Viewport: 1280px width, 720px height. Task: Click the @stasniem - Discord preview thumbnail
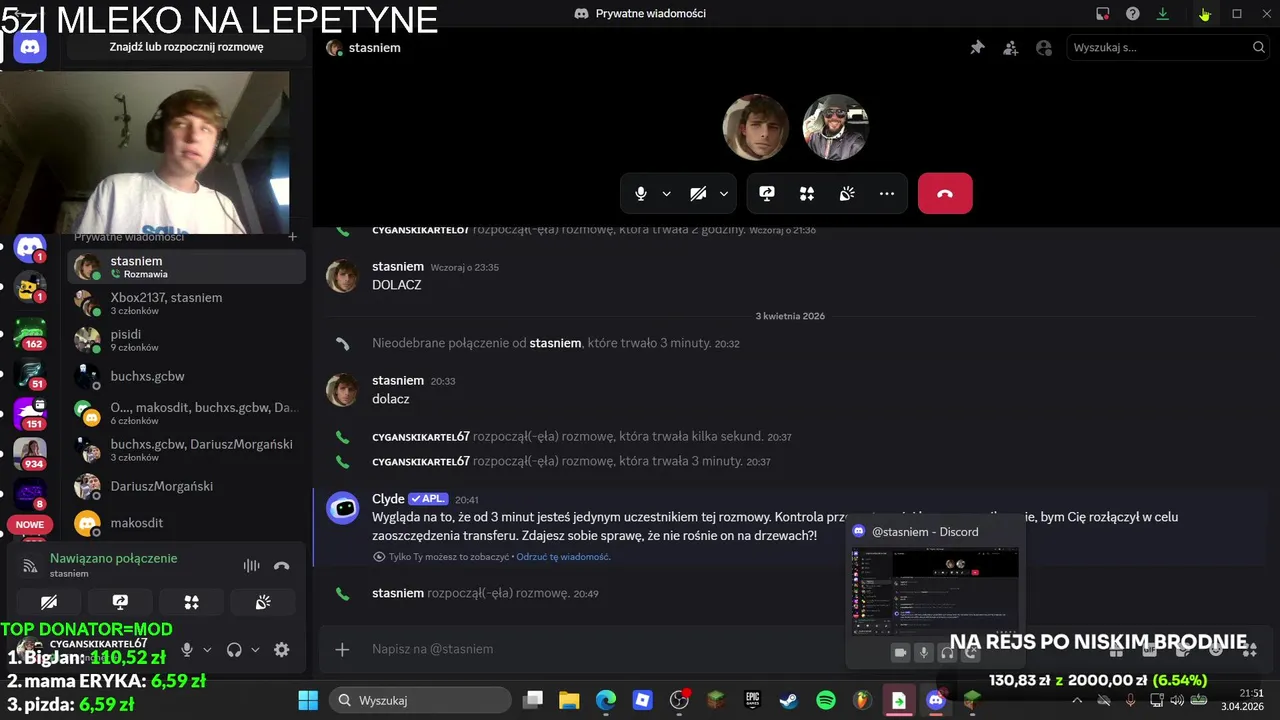(935, 590)
